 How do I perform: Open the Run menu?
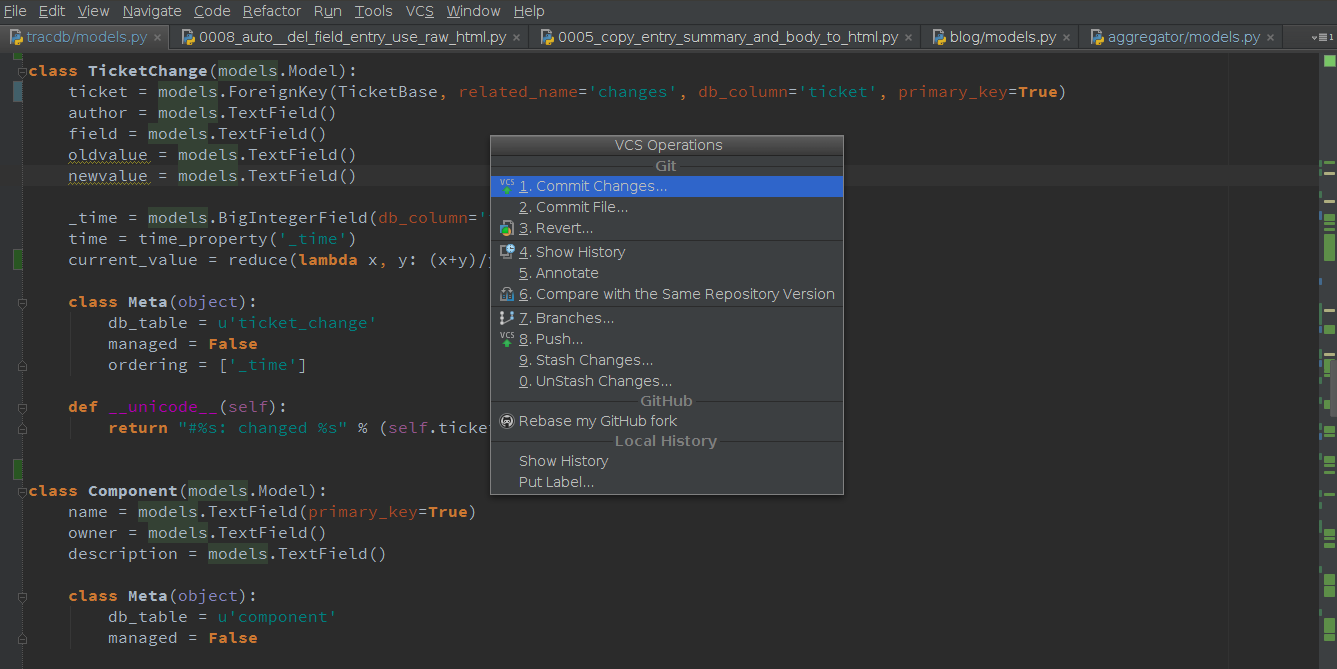327,11
